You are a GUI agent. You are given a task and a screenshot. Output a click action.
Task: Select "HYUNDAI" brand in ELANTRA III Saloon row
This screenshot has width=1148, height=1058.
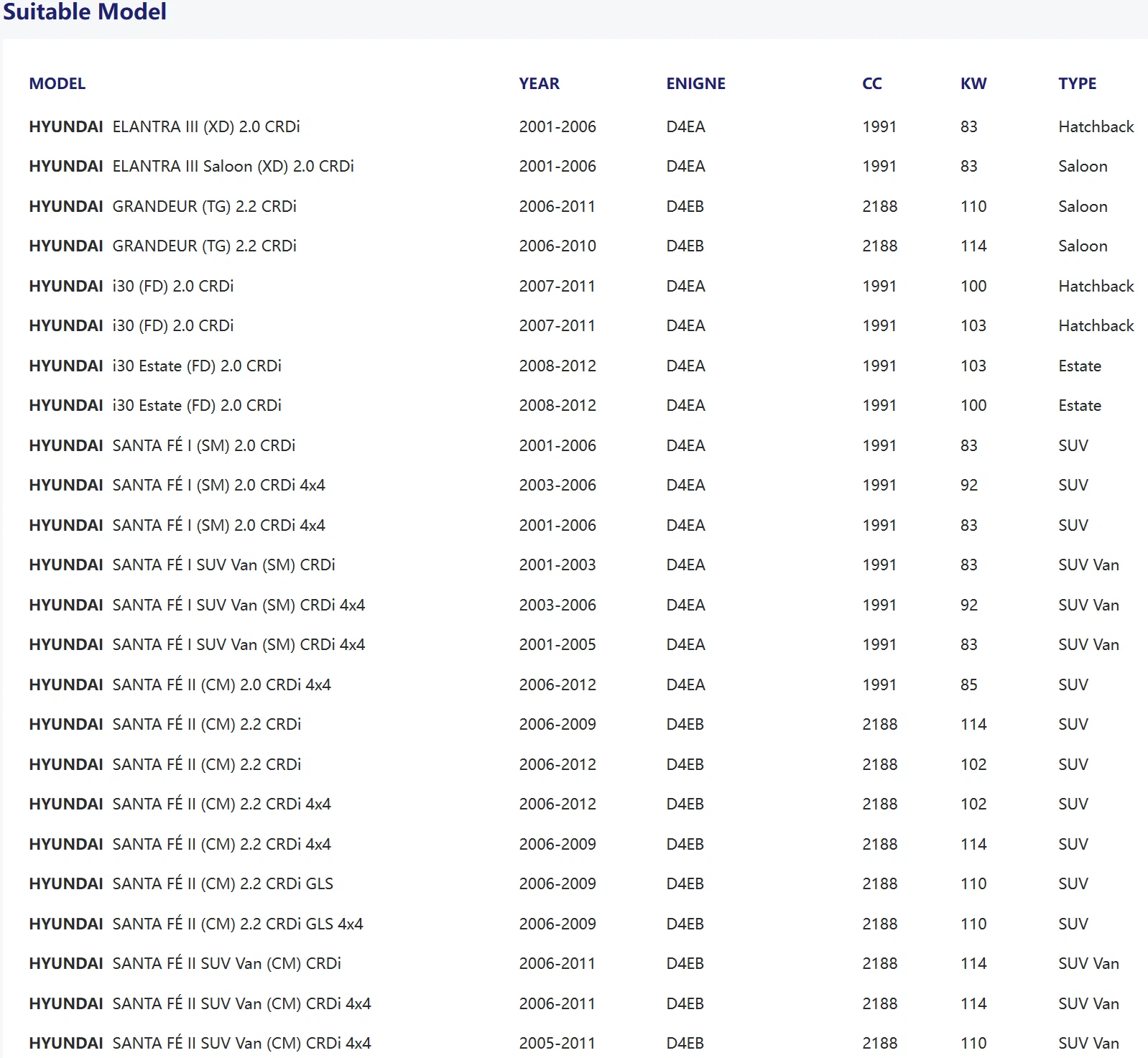(x=66, y=167)
